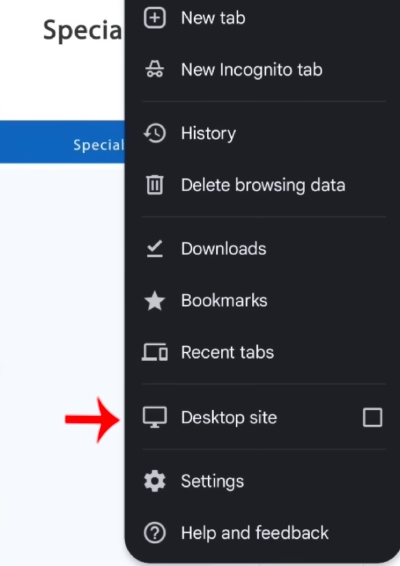Click the blue Special banner tab
This screenshot has height=566, width=400.
62,142
